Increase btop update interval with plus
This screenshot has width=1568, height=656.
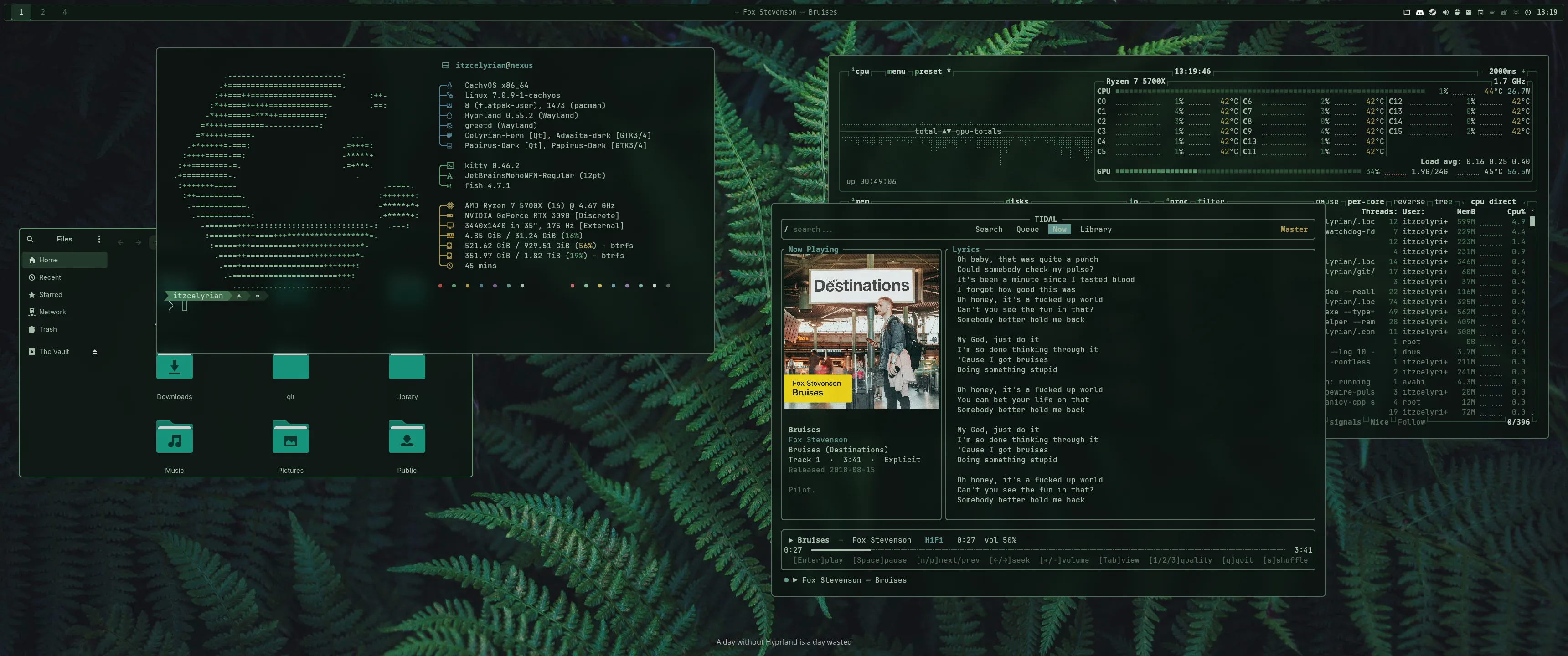tap(1523, 72)
